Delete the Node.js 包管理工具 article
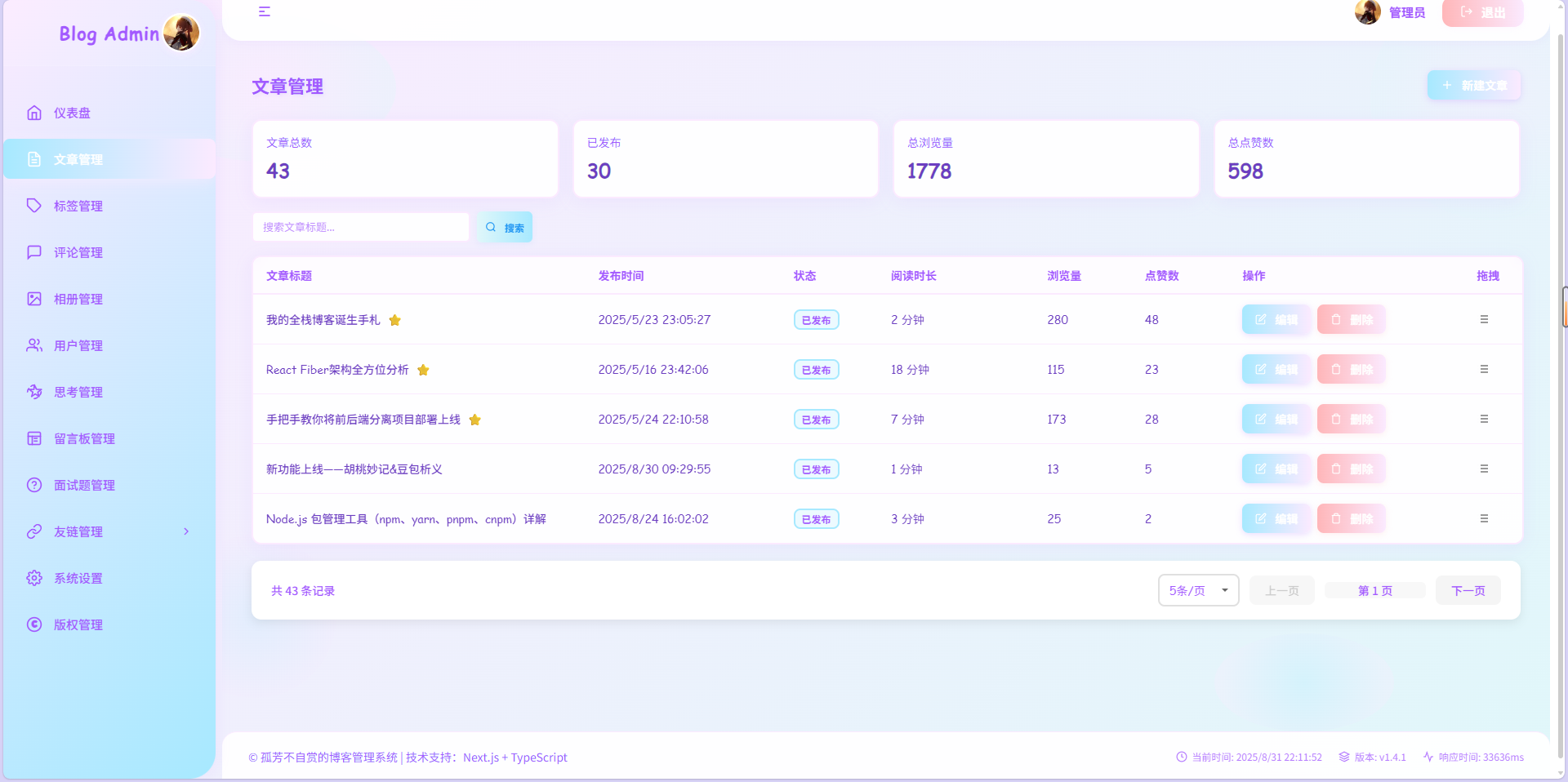 point(1351,518)
